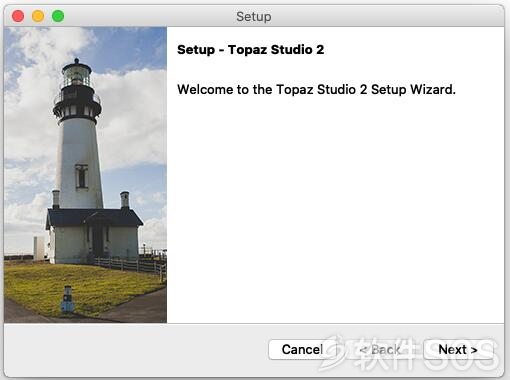Click the Next > button

(x=458, y=350)
